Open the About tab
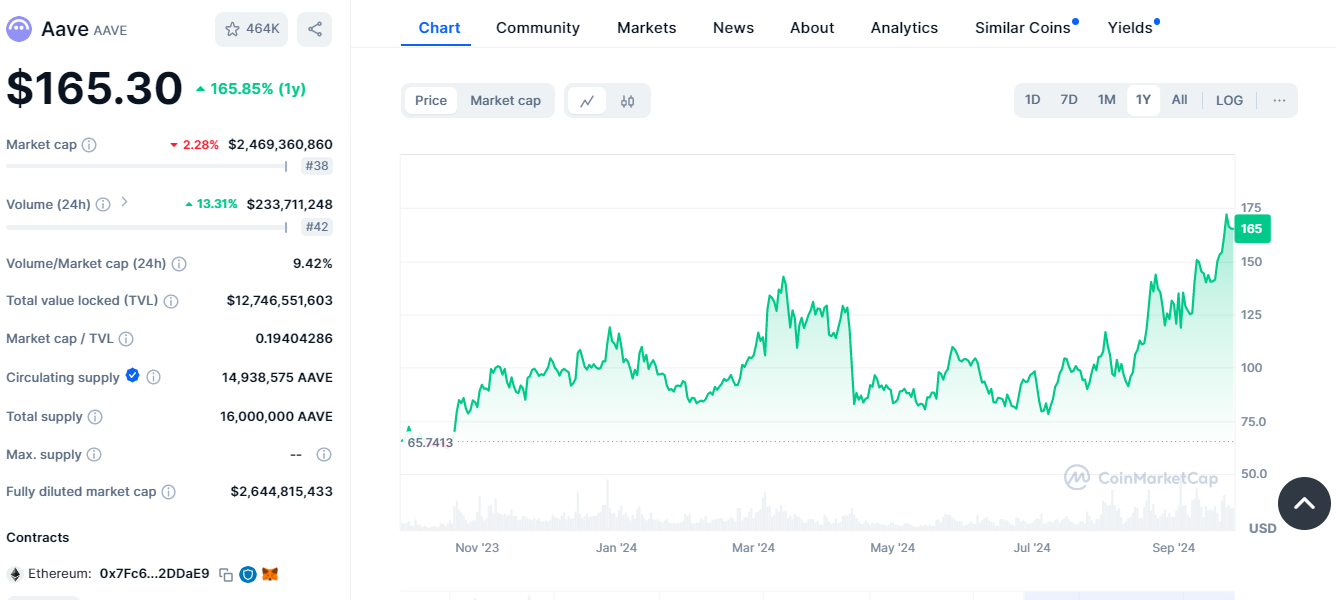 coord(812,28)
